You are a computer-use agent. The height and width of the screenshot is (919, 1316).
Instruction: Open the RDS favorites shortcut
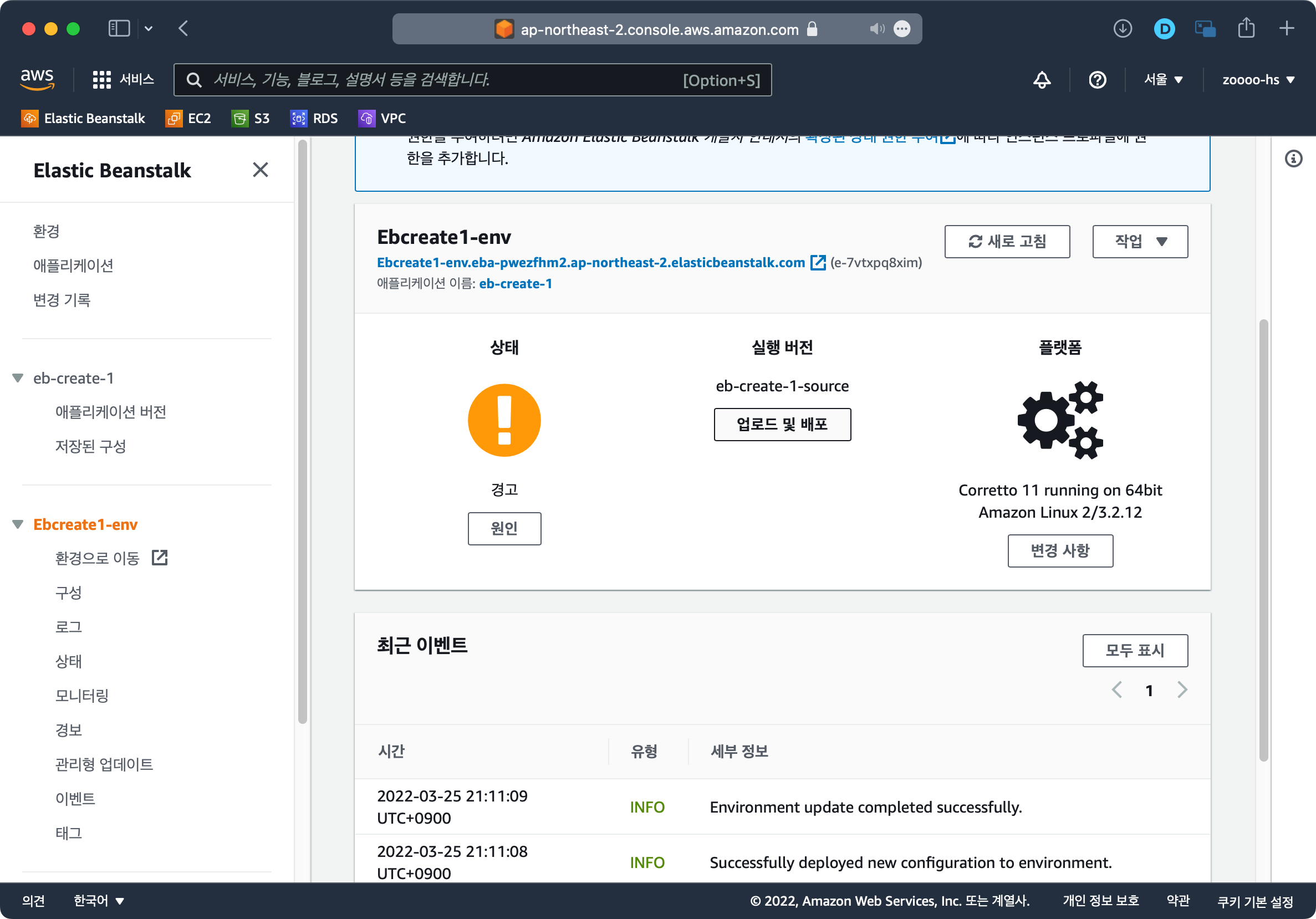coord(314,118)
